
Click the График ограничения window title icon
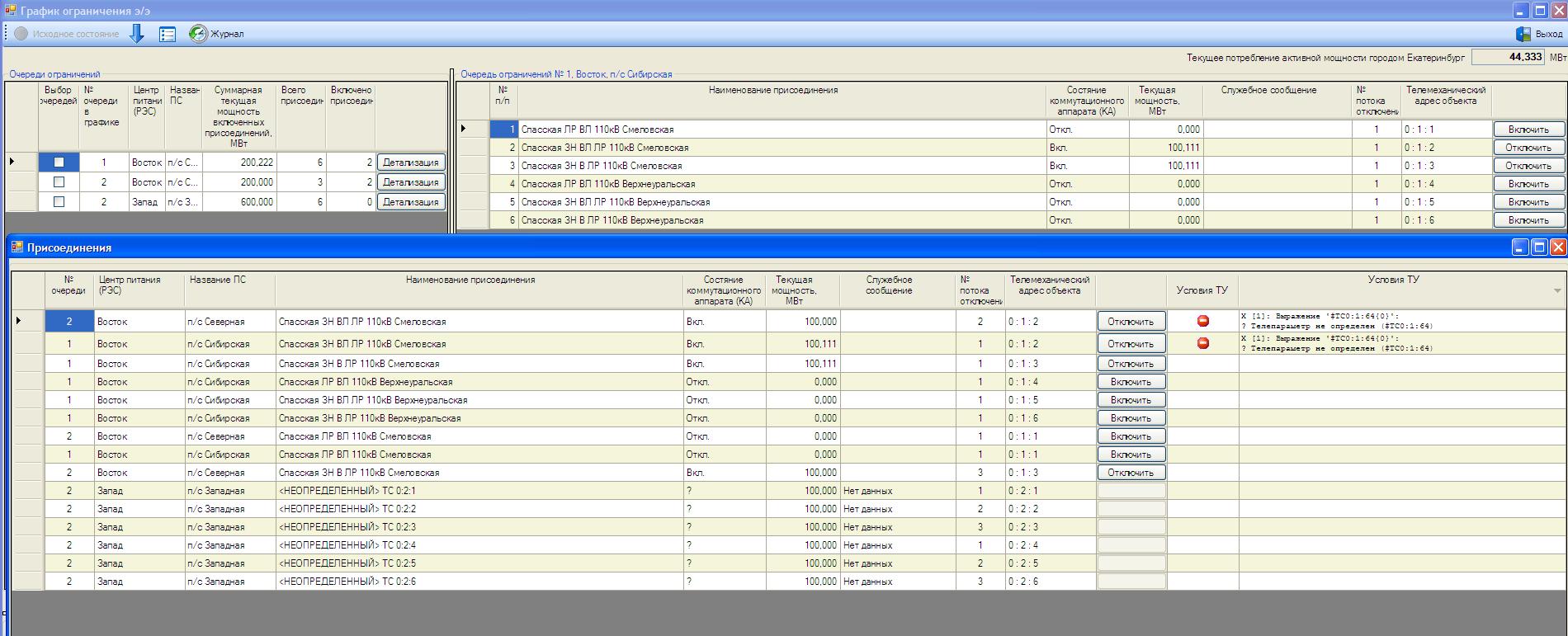tap(10, 11)
